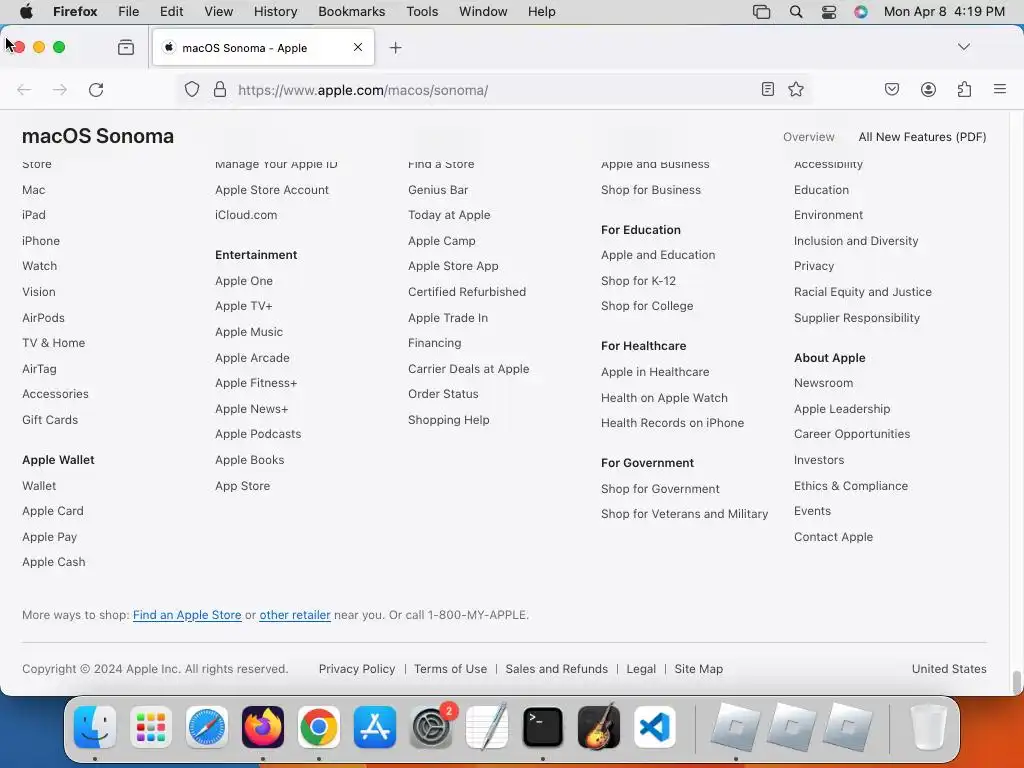This screenshot has width=1024, height=768.
Task: Open the Tools menu
Action: 422,12
